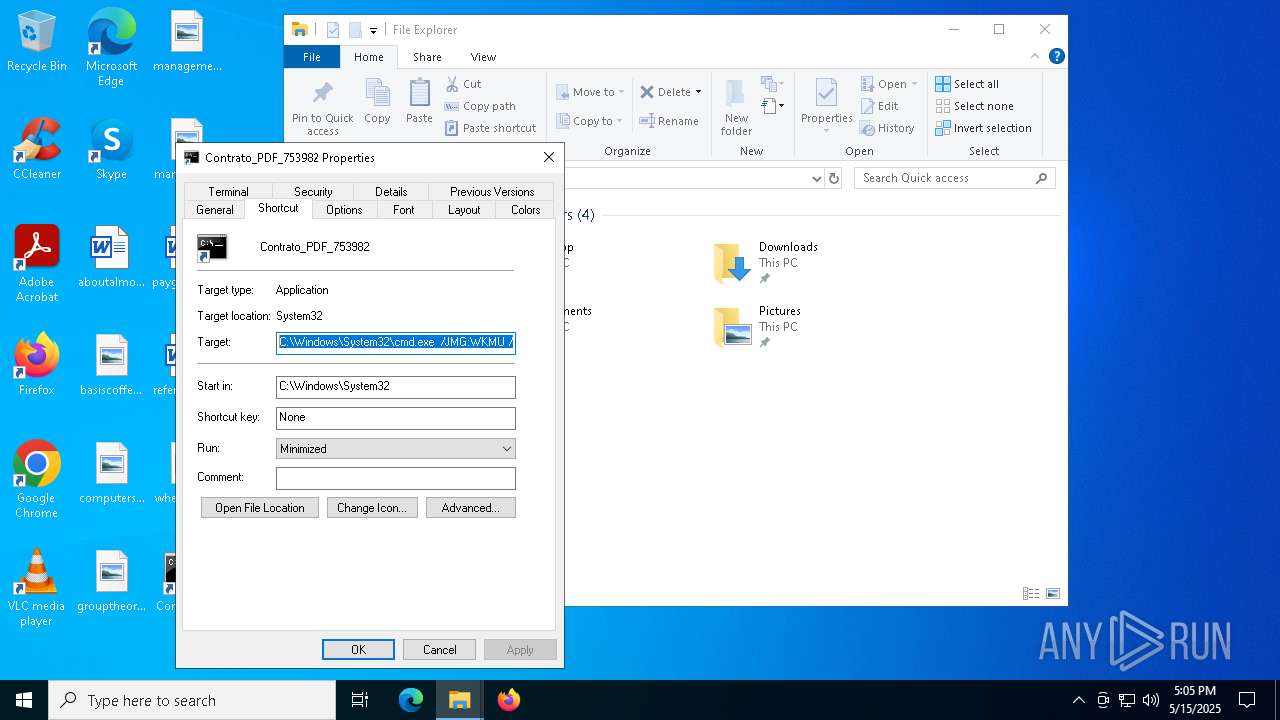1280x720 pixels.
Task: Click Paste shortcut in ribbon
Action: pos(491,128)
